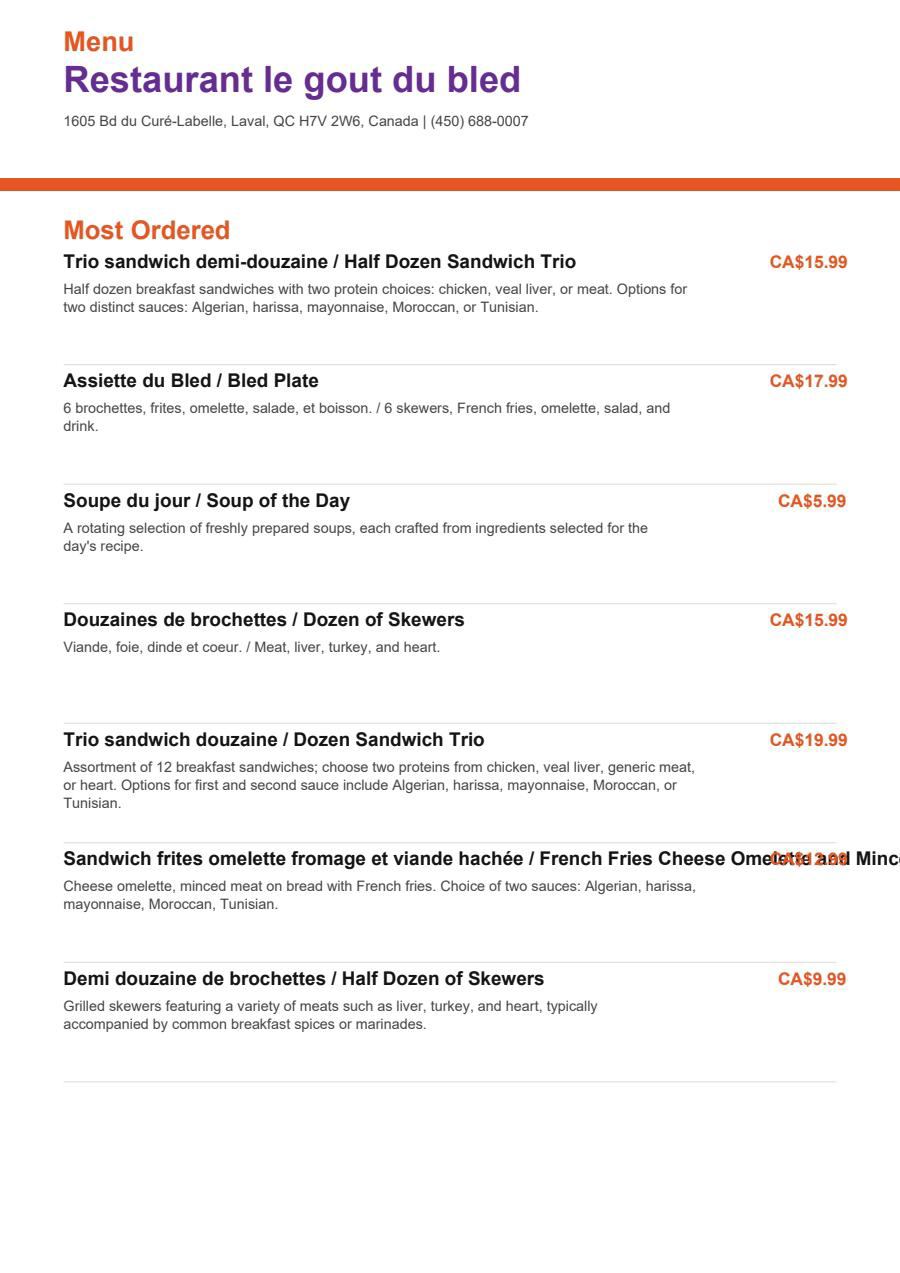Viewport: 900px width, 1273px height.
Task: Click the CA$19.99 price
Action: coord(808,740)
